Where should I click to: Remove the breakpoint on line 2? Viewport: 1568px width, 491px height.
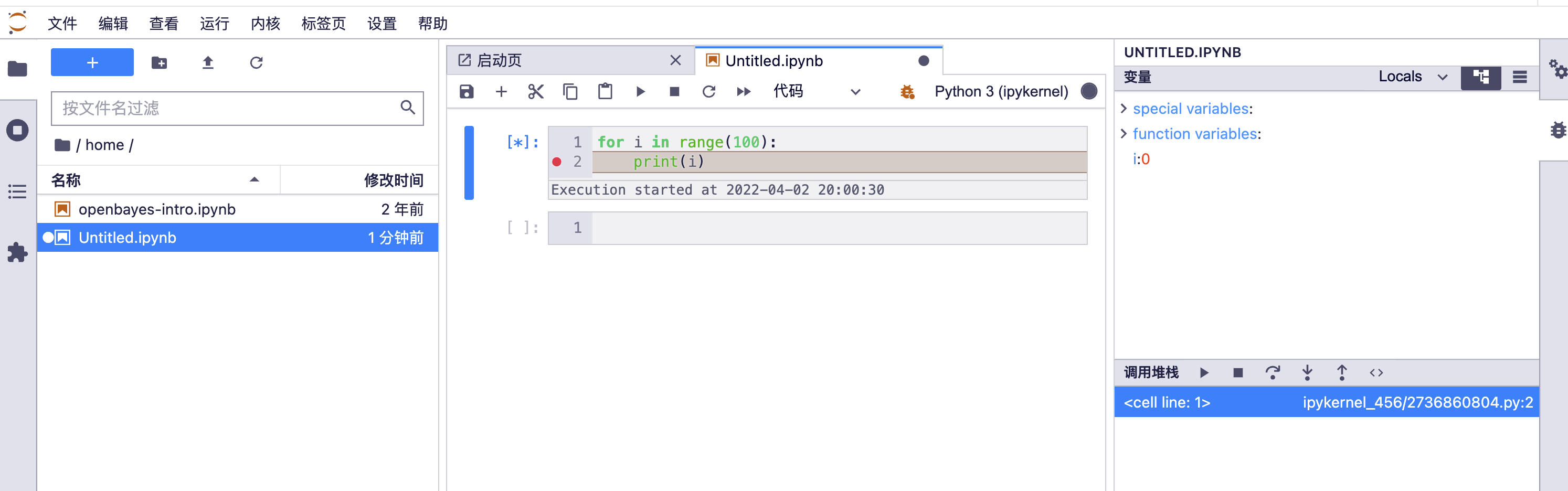pyautogui.click(x=556, y=162)
